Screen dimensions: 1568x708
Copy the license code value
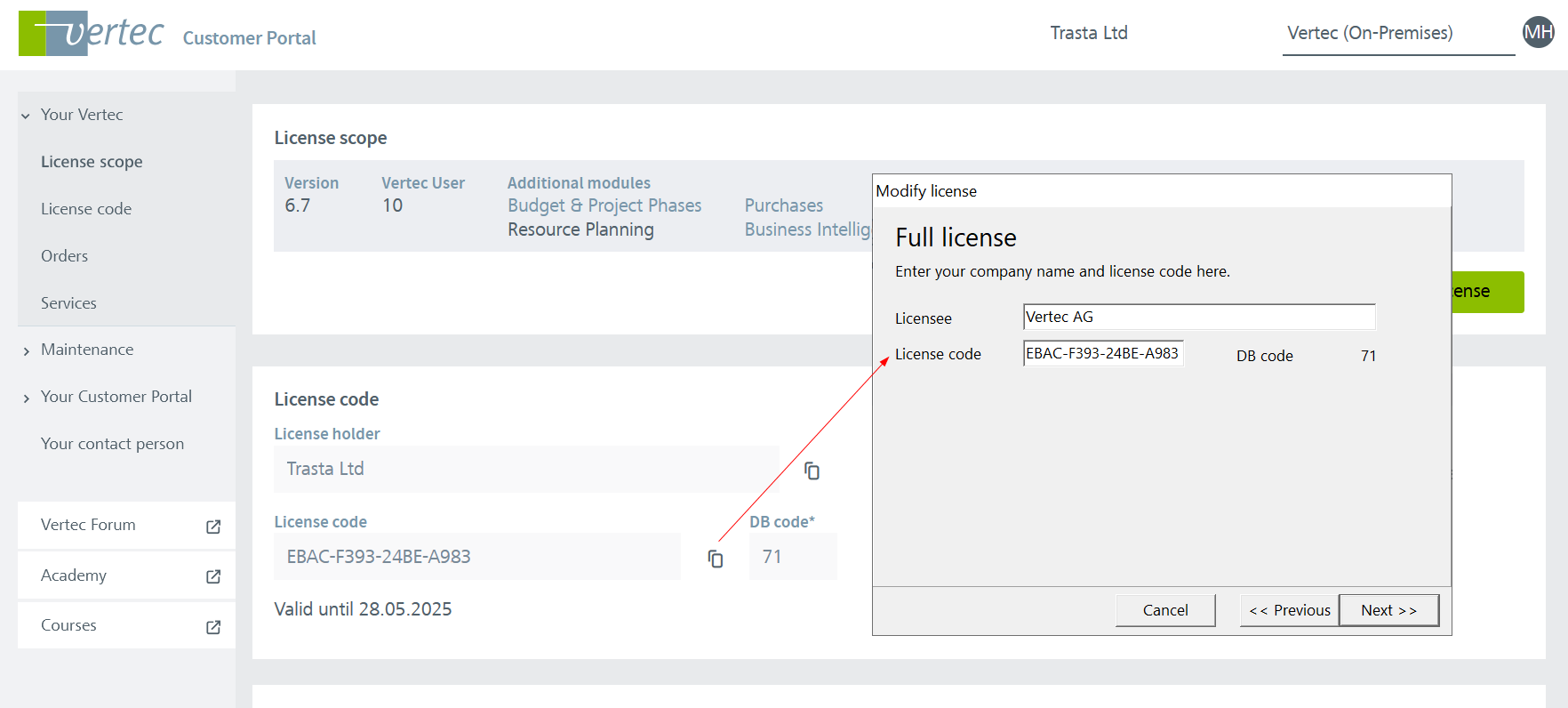[716, 559]
